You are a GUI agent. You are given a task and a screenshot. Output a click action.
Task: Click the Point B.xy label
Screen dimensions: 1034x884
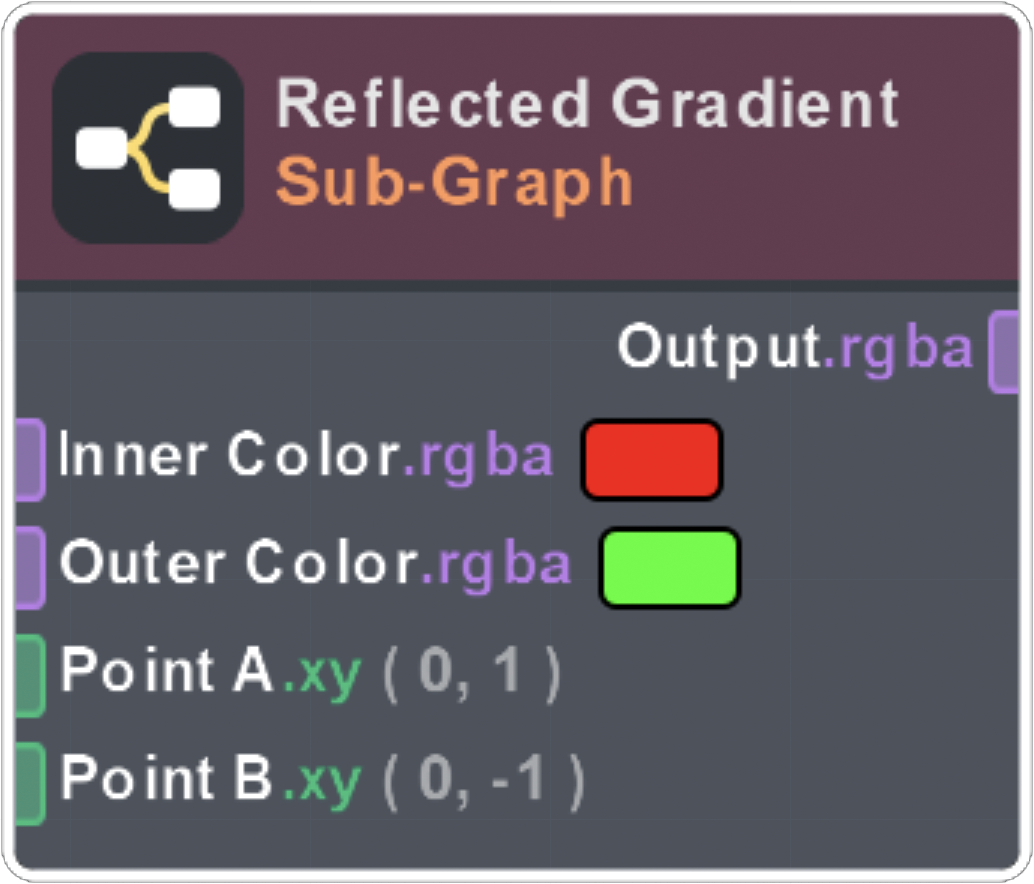click(210, 780)
